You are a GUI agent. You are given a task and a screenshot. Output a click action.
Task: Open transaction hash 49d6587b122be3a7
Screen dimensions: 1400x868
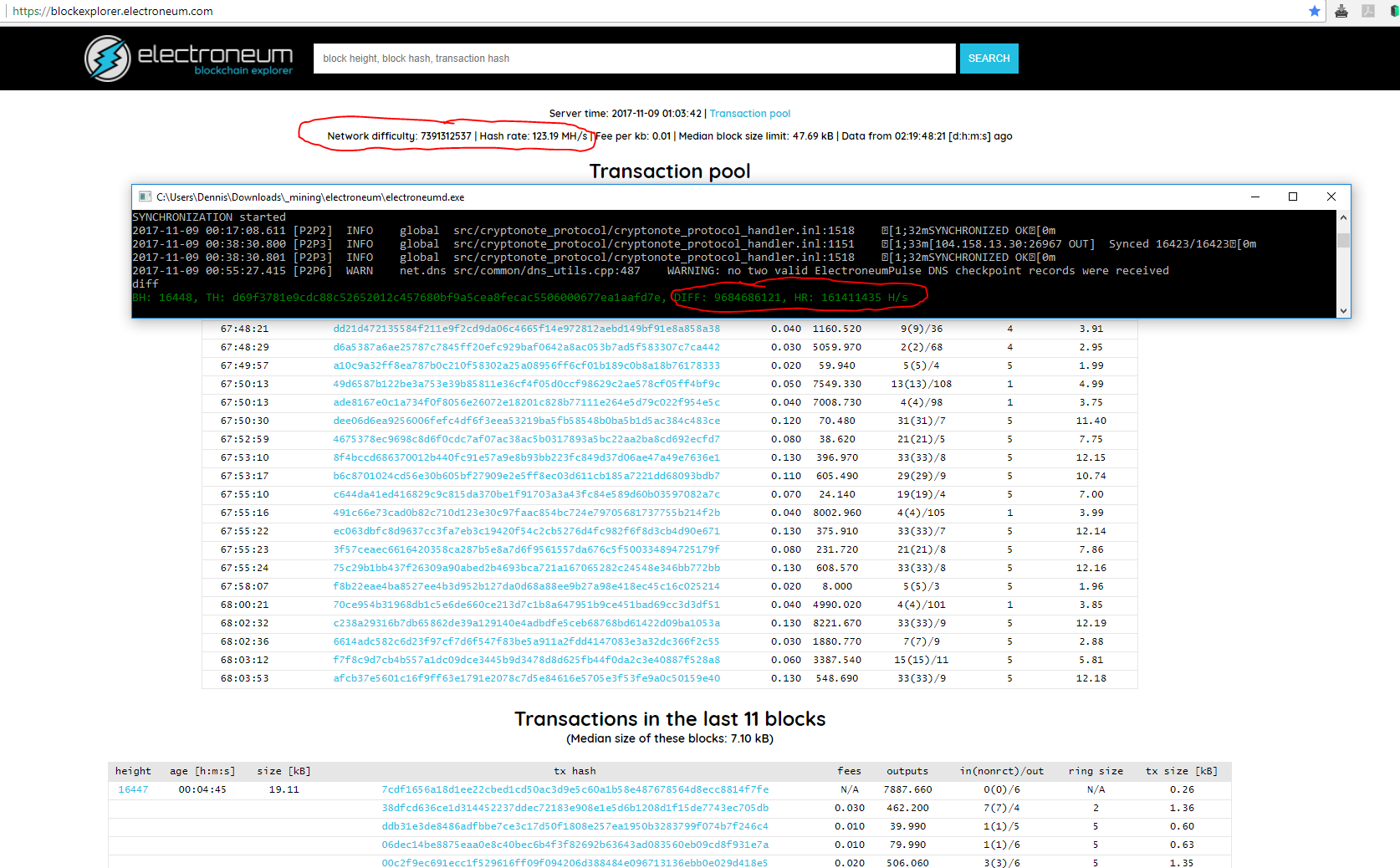click(527, 384)
